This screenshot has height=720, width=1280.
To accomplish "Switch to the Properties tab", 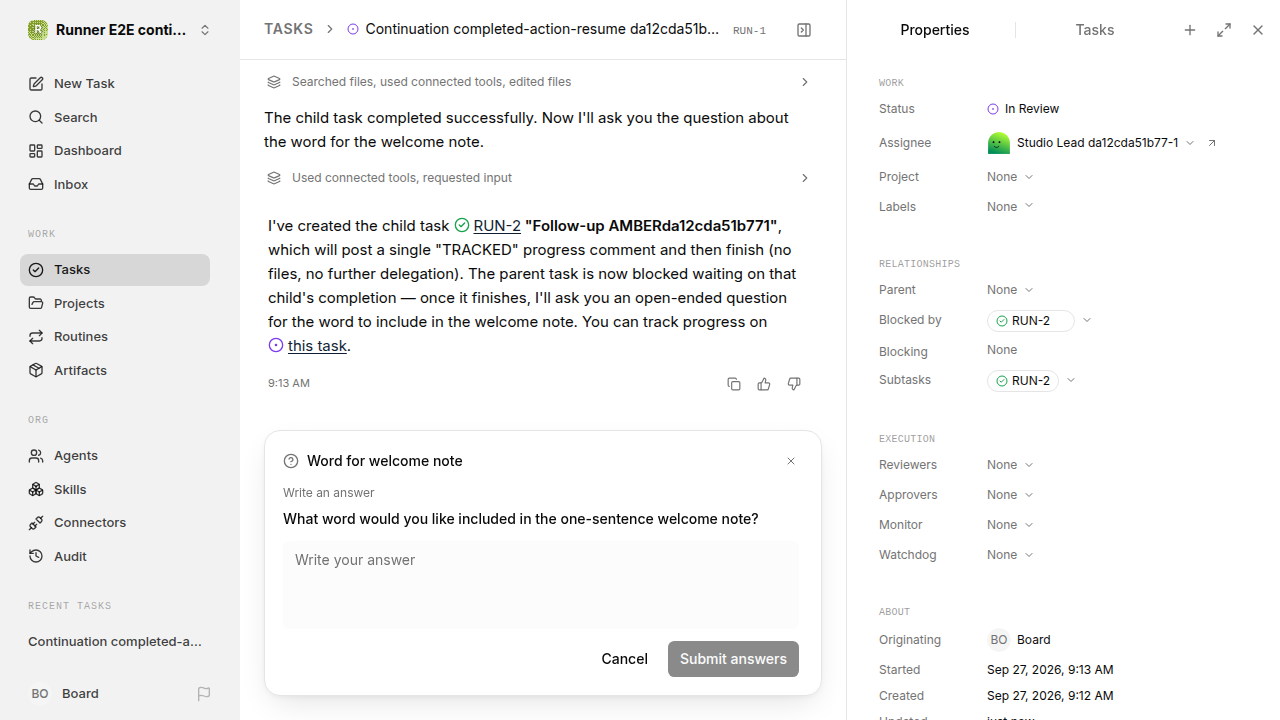I will 934,30.
